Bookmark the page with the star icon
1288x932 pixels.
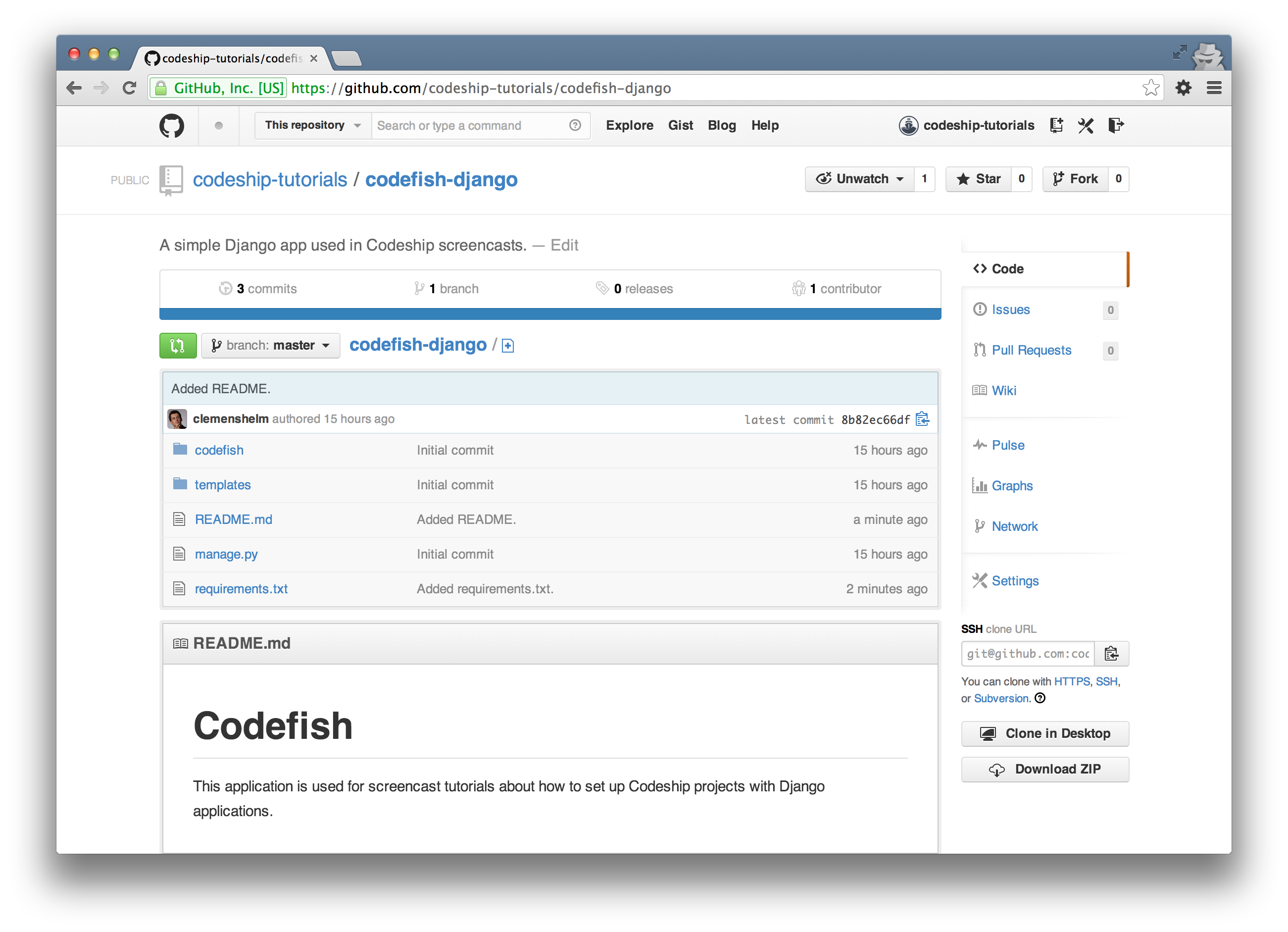tap(1150, 88)
